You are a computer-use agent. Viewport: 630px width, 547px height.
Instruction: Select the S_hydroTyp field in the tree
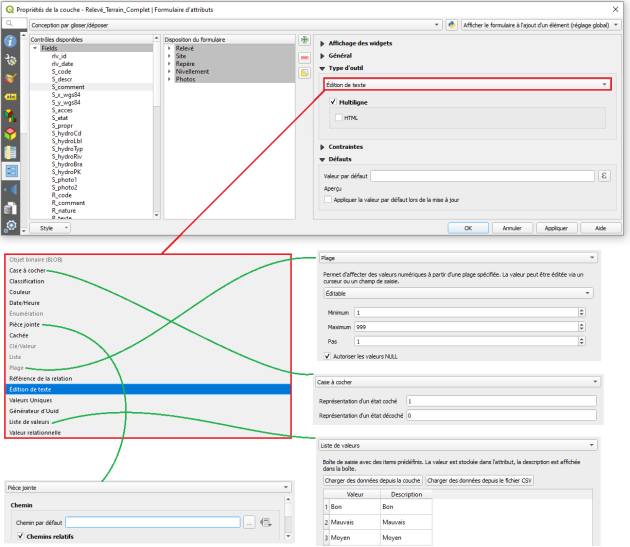point(67,149)
